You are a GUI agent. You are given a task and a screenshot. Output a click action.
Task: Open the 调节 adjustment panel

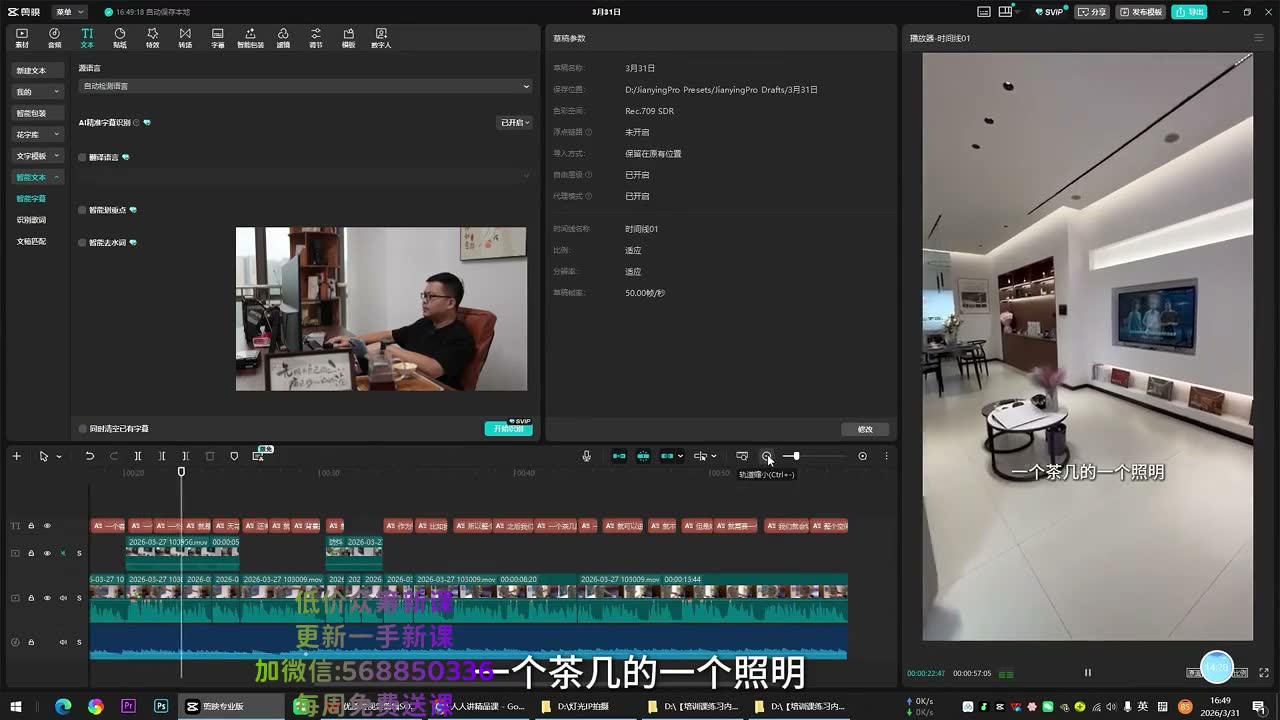(316, 38)
